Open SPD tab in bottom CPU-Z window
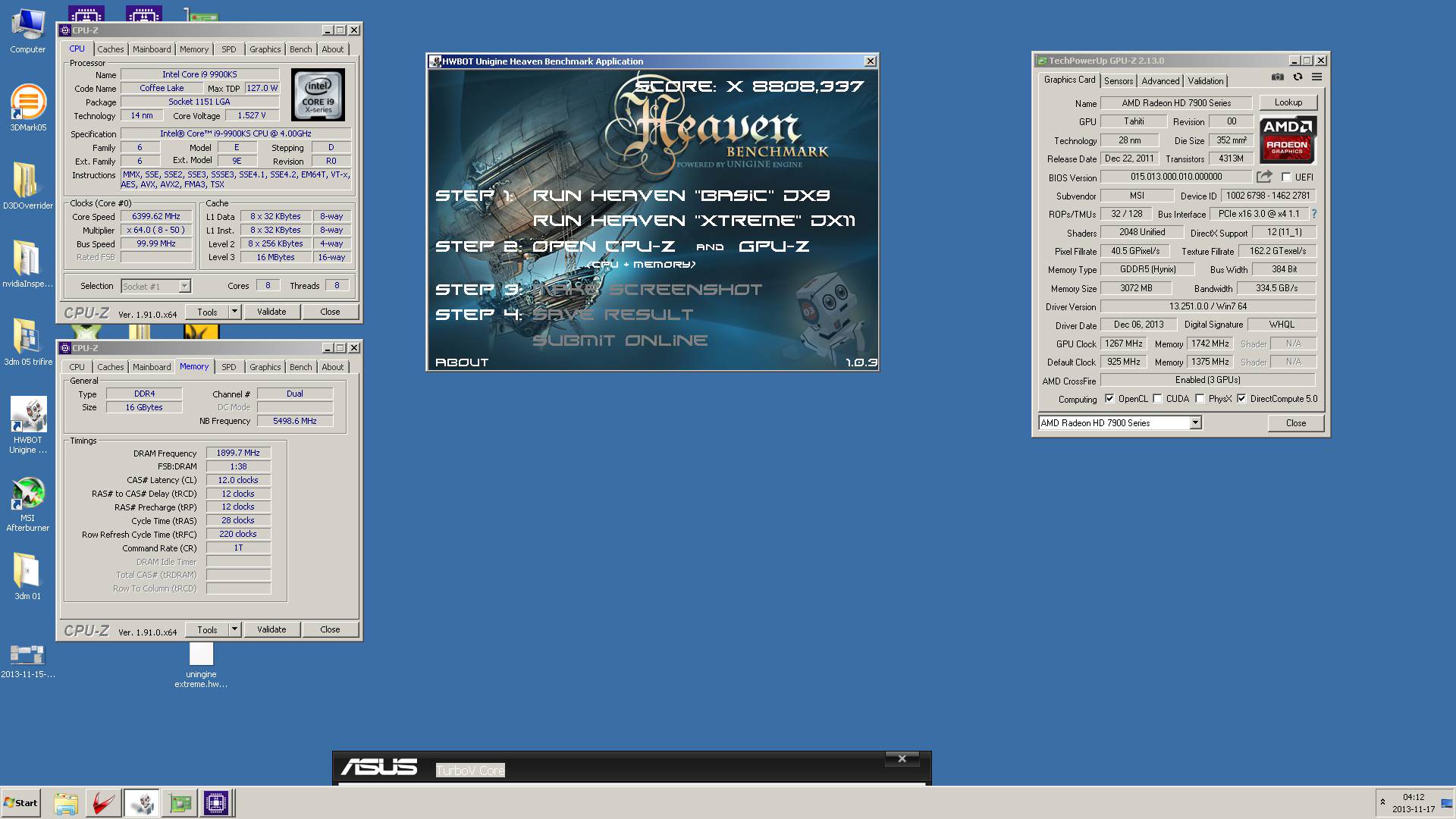 pyautogui.click(x=228, y=367)
